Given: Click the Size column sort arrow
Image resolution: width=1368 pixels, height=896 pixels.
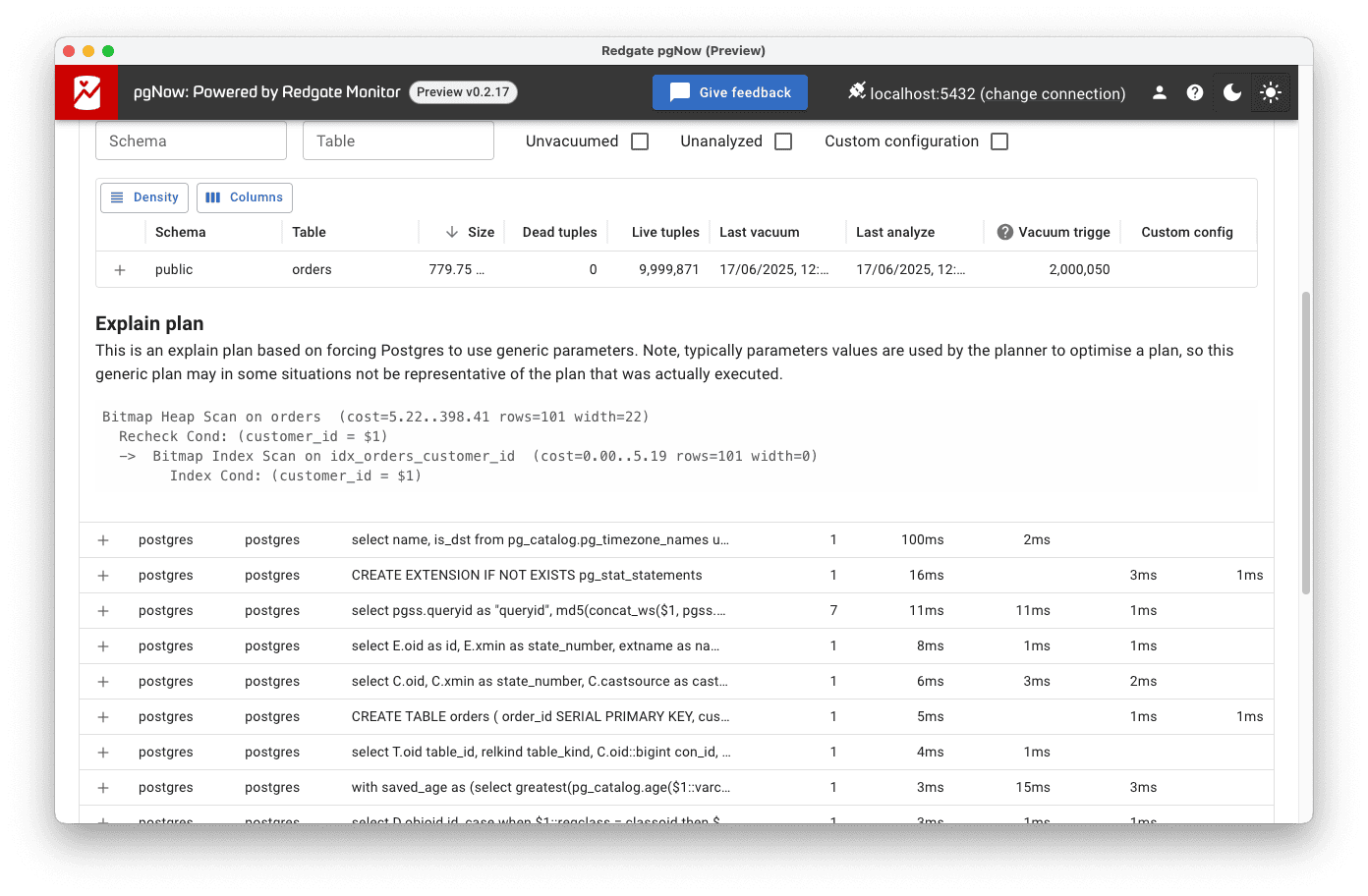Looking at the screenshot, I should pos(452,232).
